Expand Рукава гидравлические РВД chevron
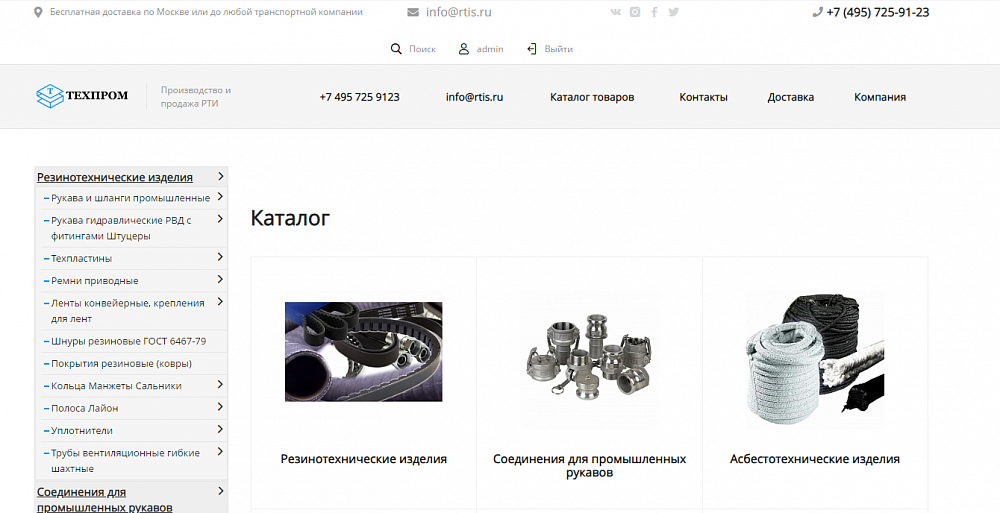Image resolution: width=1000 pixels, height=513 pixels. tap(220, 219)
